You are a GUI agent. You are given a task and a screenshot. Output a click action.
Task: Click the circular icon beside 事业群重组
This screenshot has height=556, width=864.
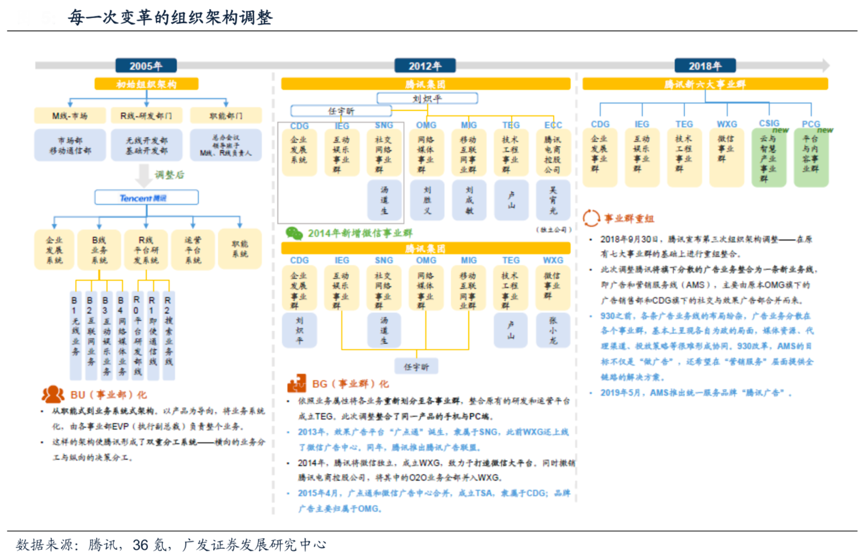(x=592, y=217)
